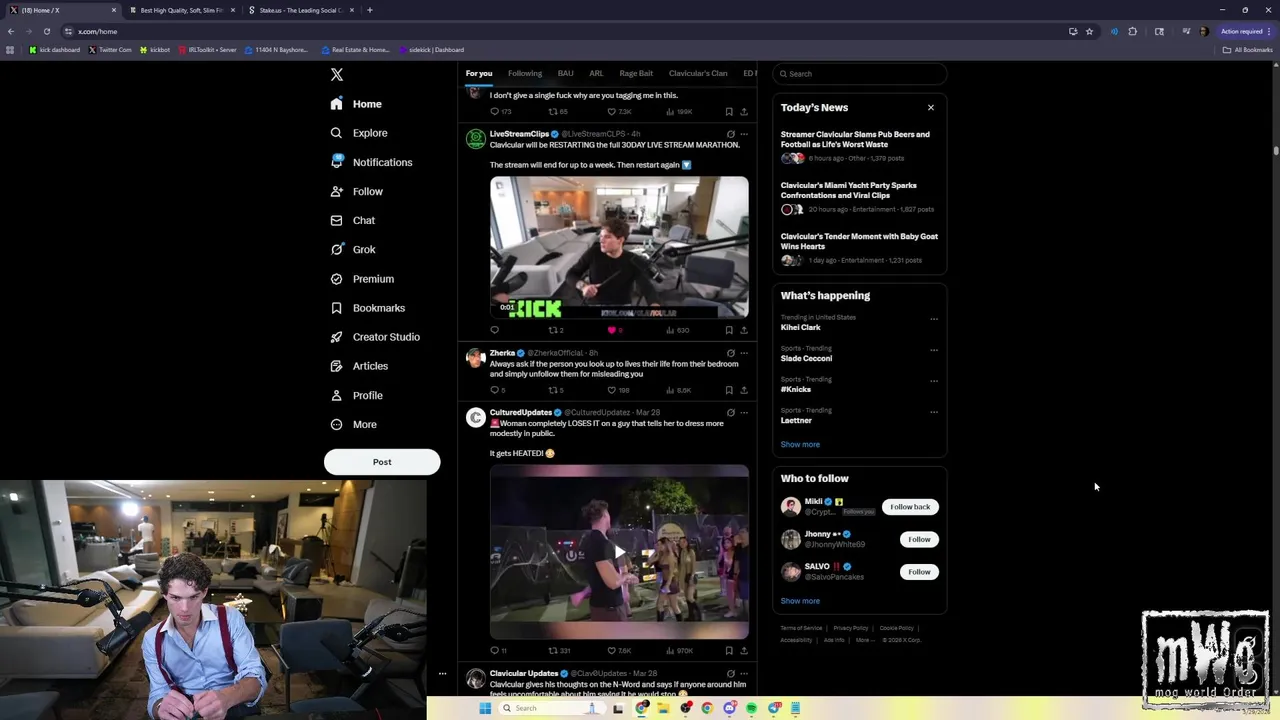This screenshot has height=720, width=1280.
Task: Open the Premium page
Action: click(x=362, y=279)
